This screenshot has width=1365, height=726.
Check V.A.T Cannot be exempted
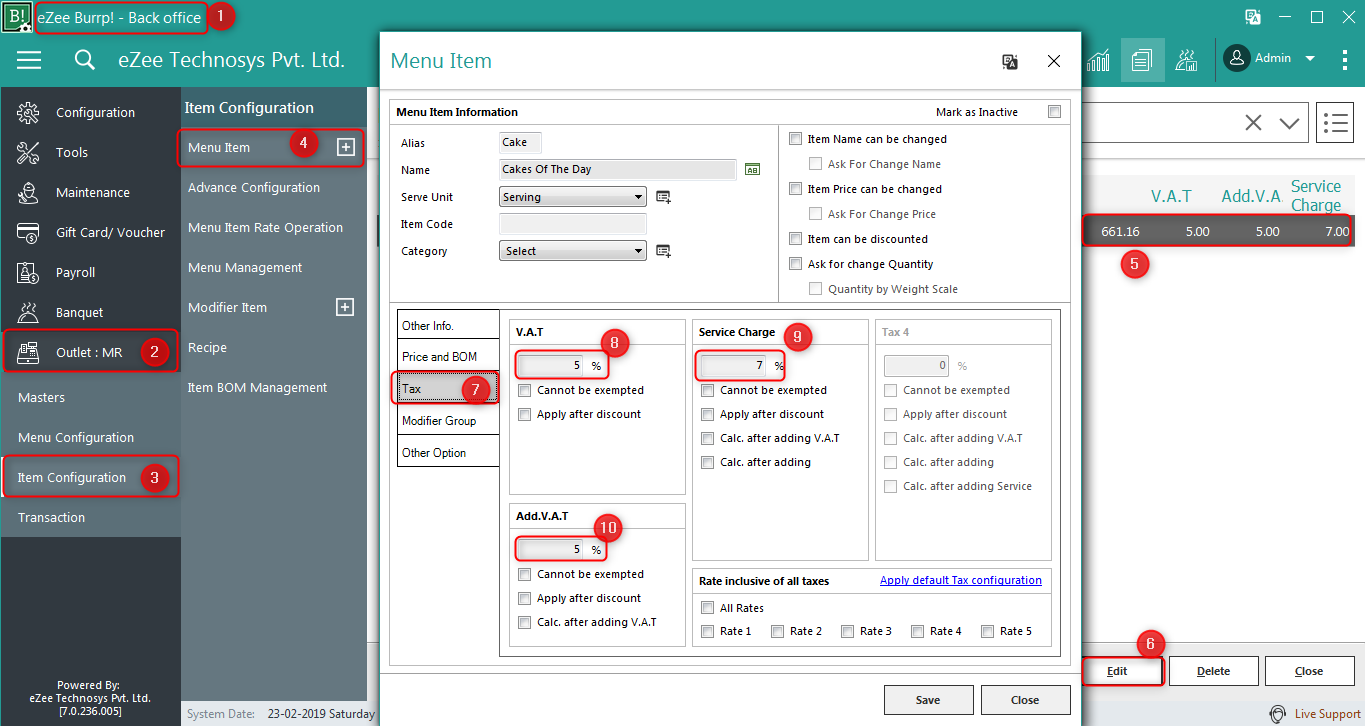point(524,390)
